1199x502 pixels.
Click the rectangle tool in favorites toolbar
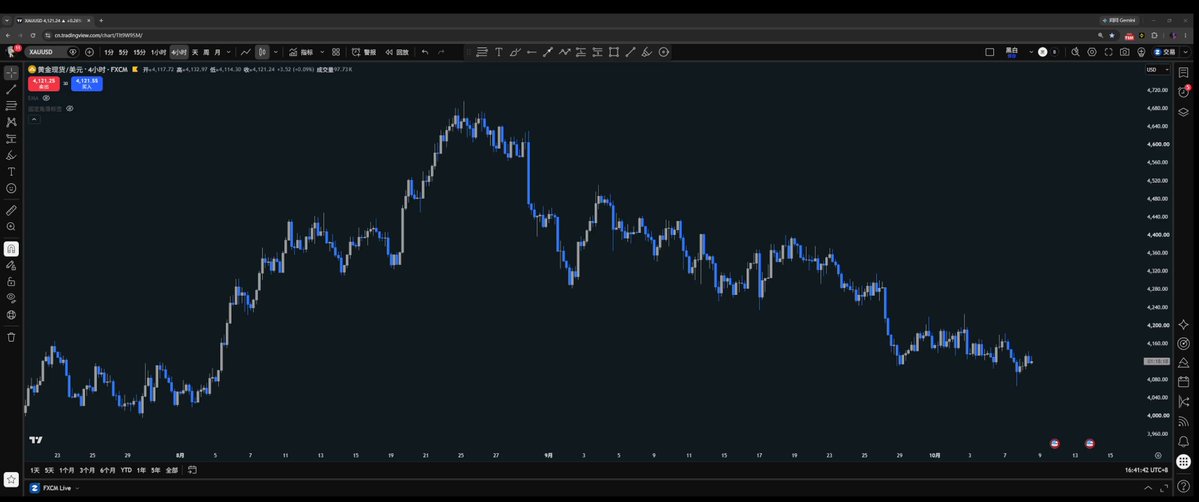point(614,52)
